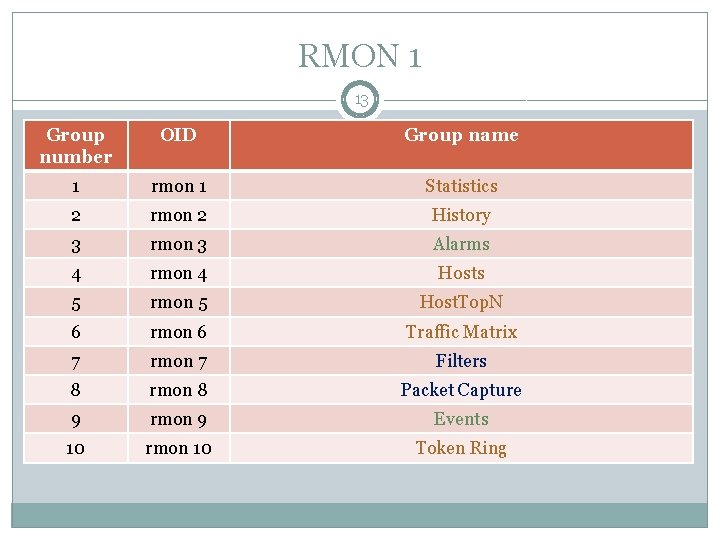Image resolution: width=720 pixels, height=540 pixels.
Task: Click the Alarms group name text
Action: (461, 244)
